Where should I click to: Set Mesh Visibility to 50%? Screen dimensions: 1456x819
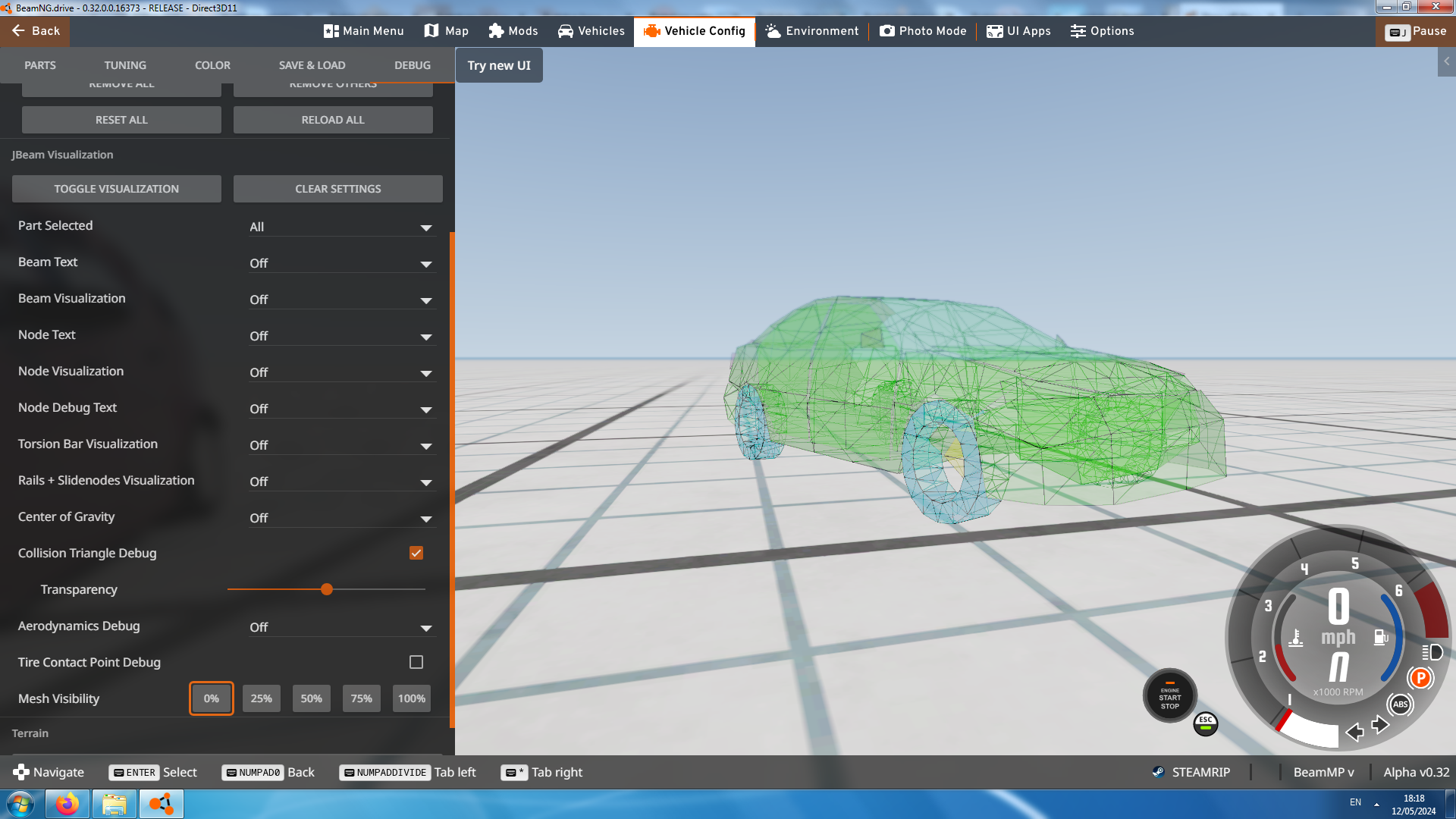311,698
